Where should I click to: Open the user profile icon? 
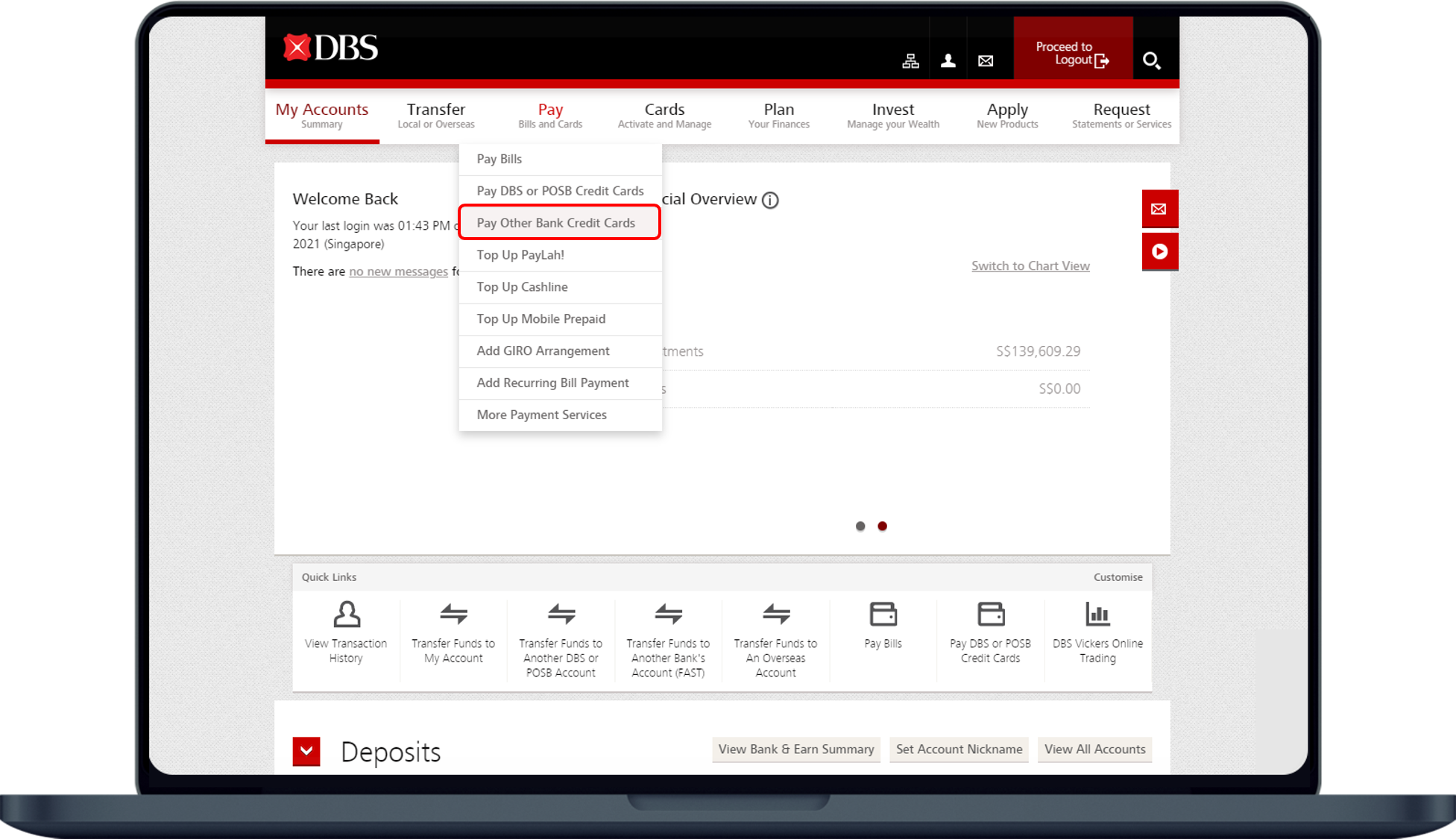click(x=948, y=61)
